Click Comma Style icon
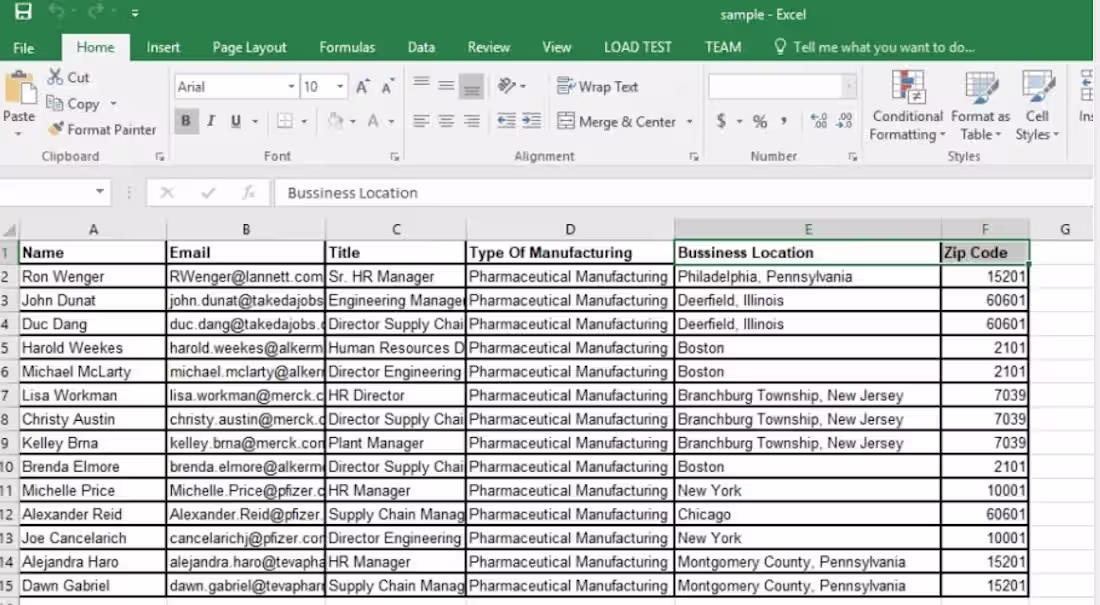 coord(784,121)
